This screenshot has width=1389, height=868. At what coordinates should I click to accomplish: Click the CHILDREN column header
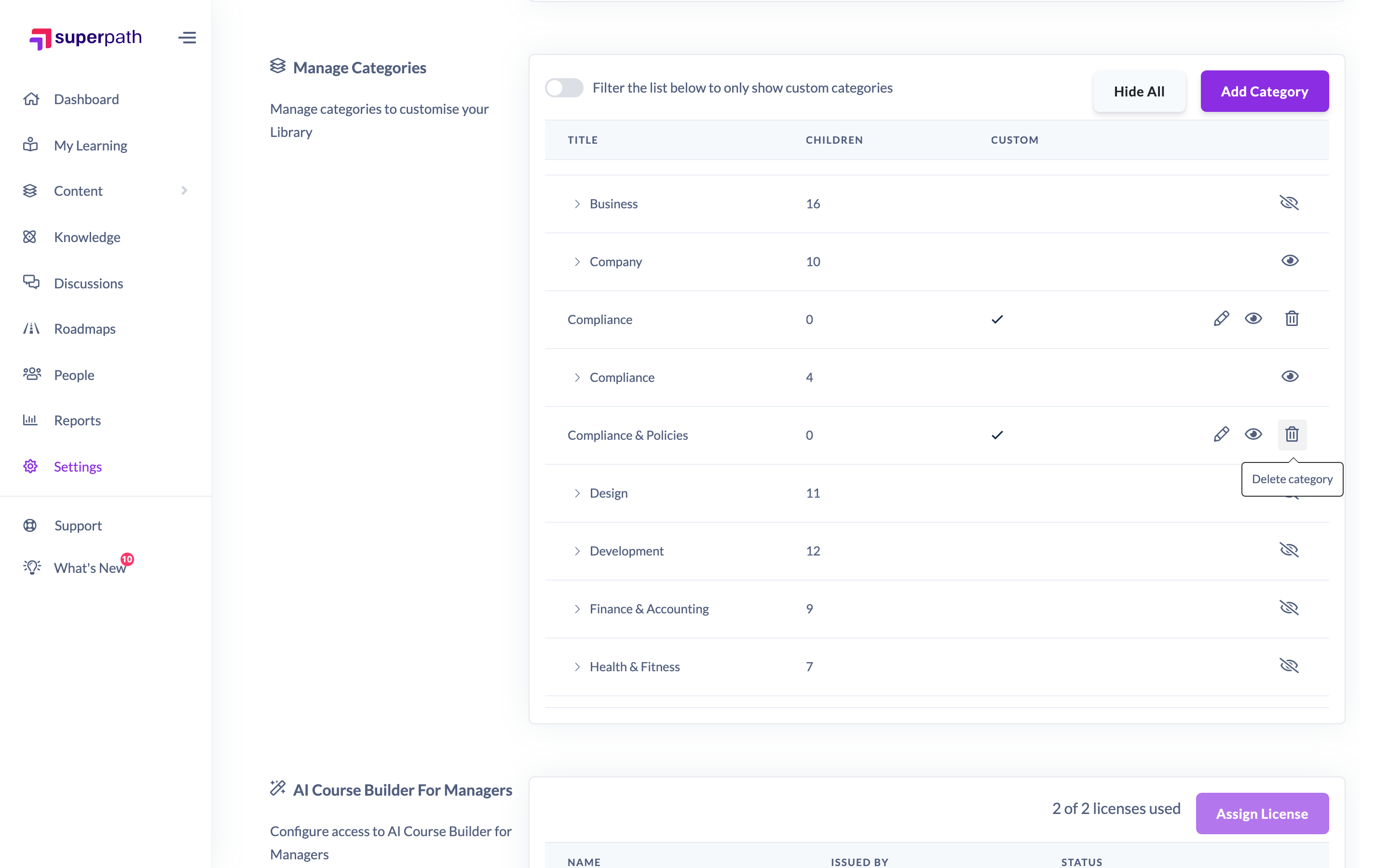(x=834, y=140)
